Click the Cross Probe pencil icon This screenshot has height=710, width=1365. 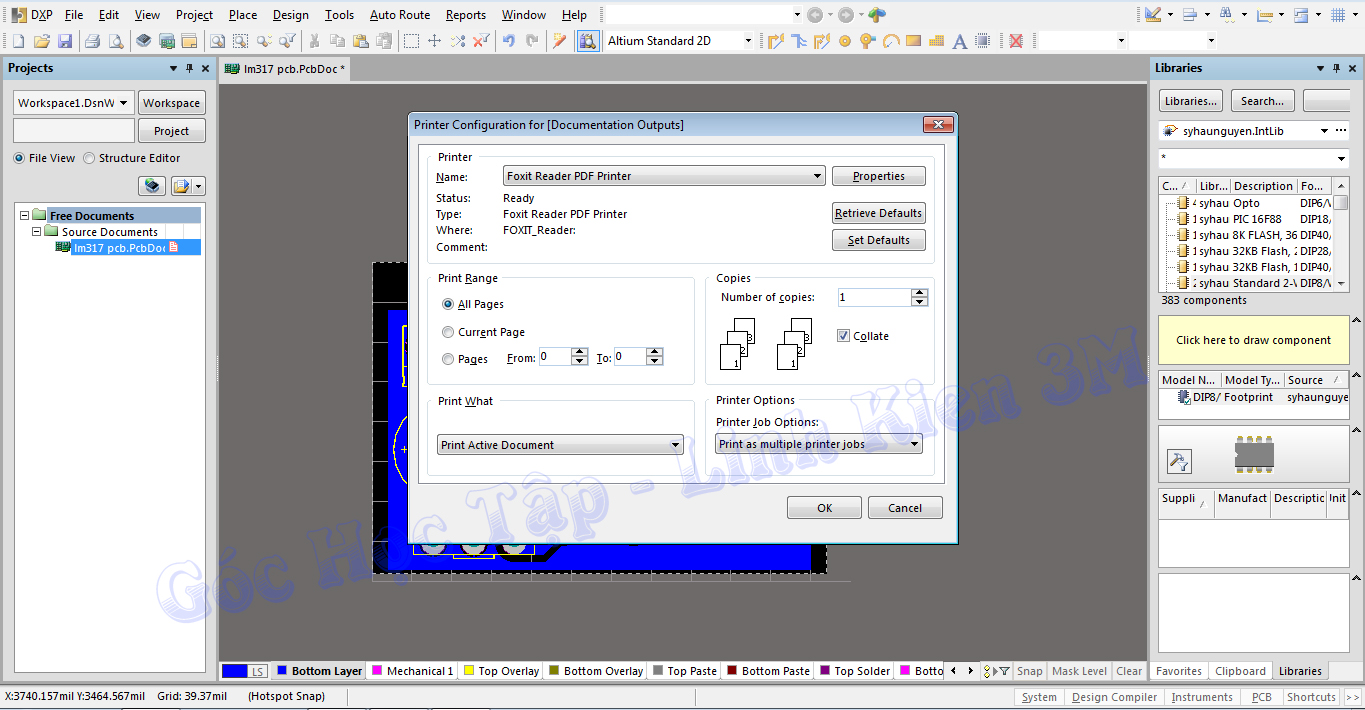point(560,41)
